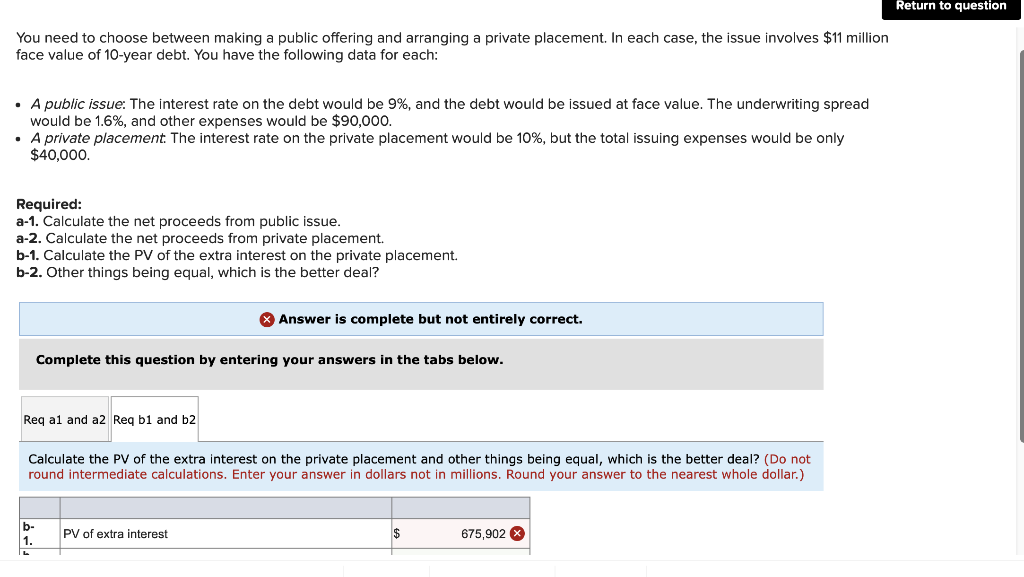This screenshot has width=1024, height=577.
Task: Click the red X in the answer status banner
Action: click(x=266, y=320)
